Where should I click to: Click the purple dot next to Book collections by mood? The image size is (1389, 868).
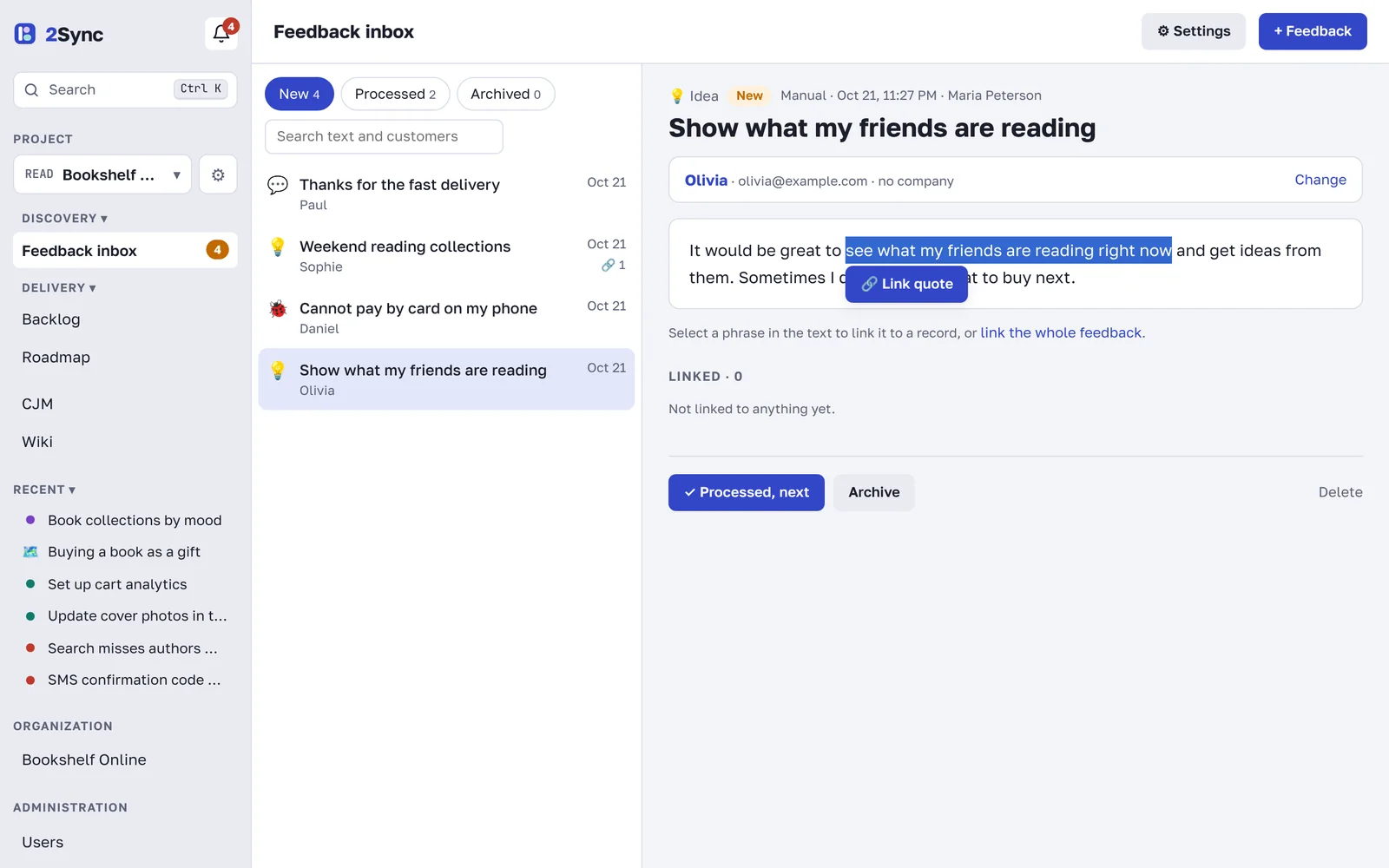coord(30,520)
